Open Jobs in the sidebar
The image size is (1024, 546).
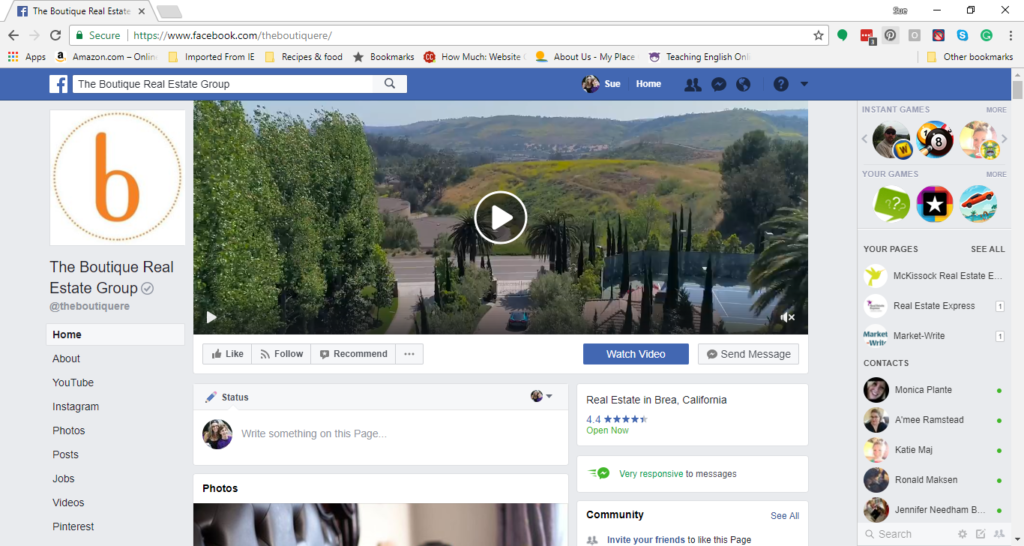point(63,479)
